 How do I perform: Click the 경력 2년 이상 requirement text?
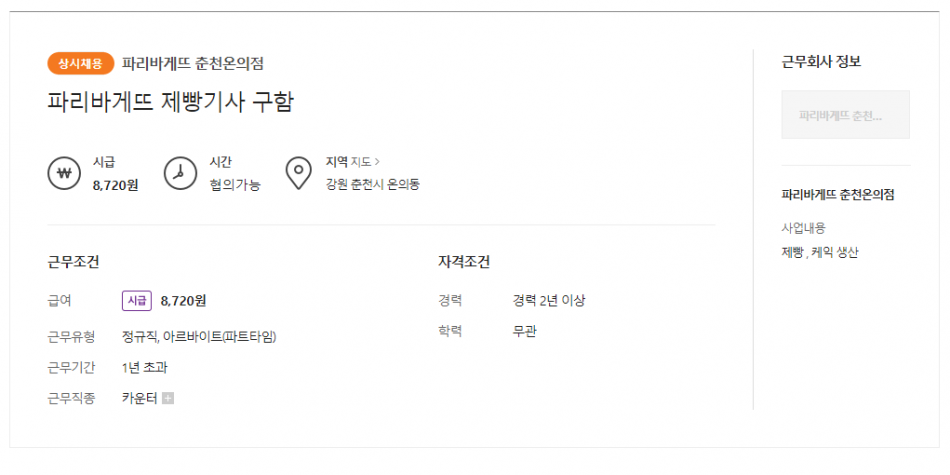pos(549,301)
